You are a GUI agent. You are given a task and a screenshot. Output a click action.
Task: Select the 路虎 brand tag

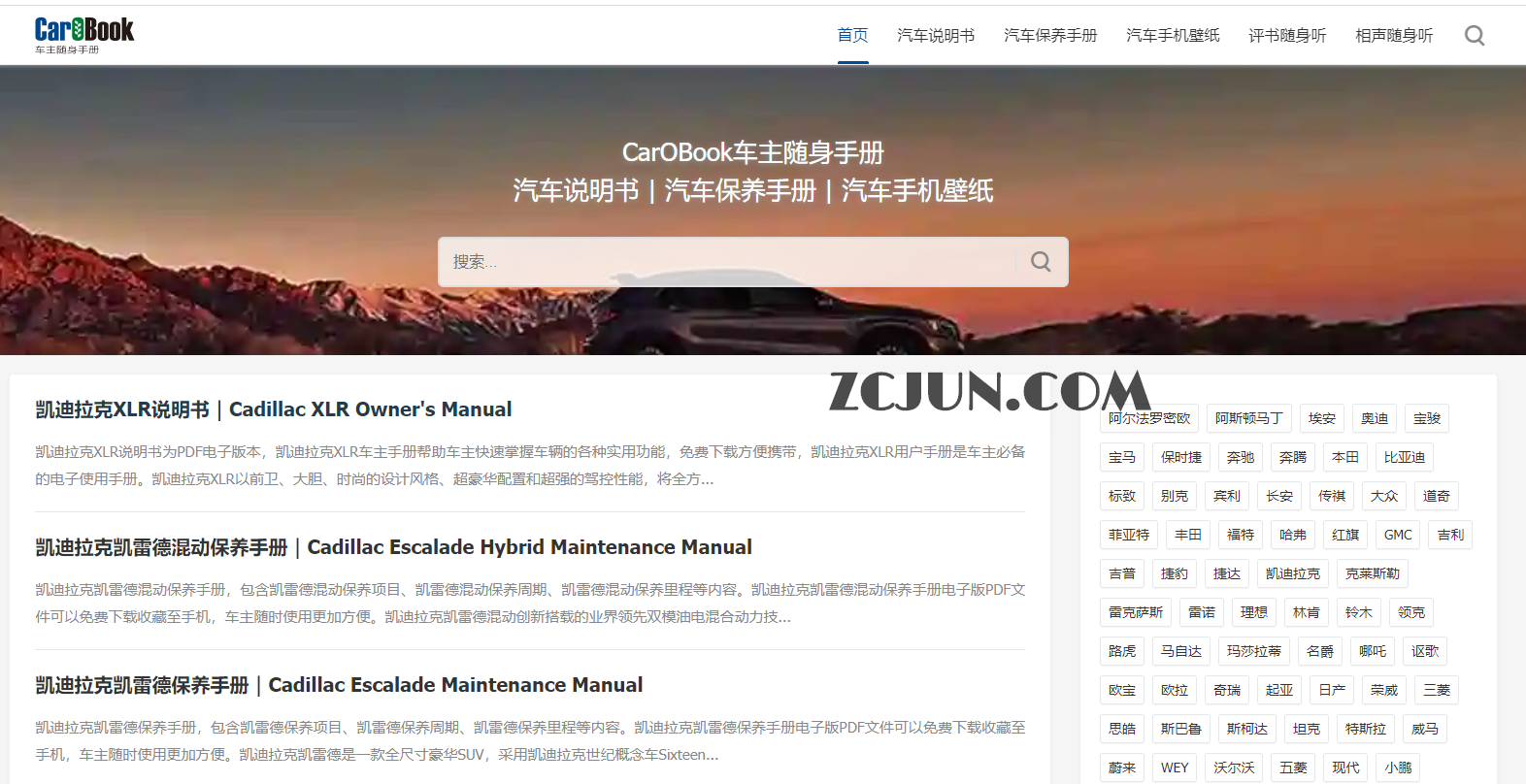click(1122, 651)
